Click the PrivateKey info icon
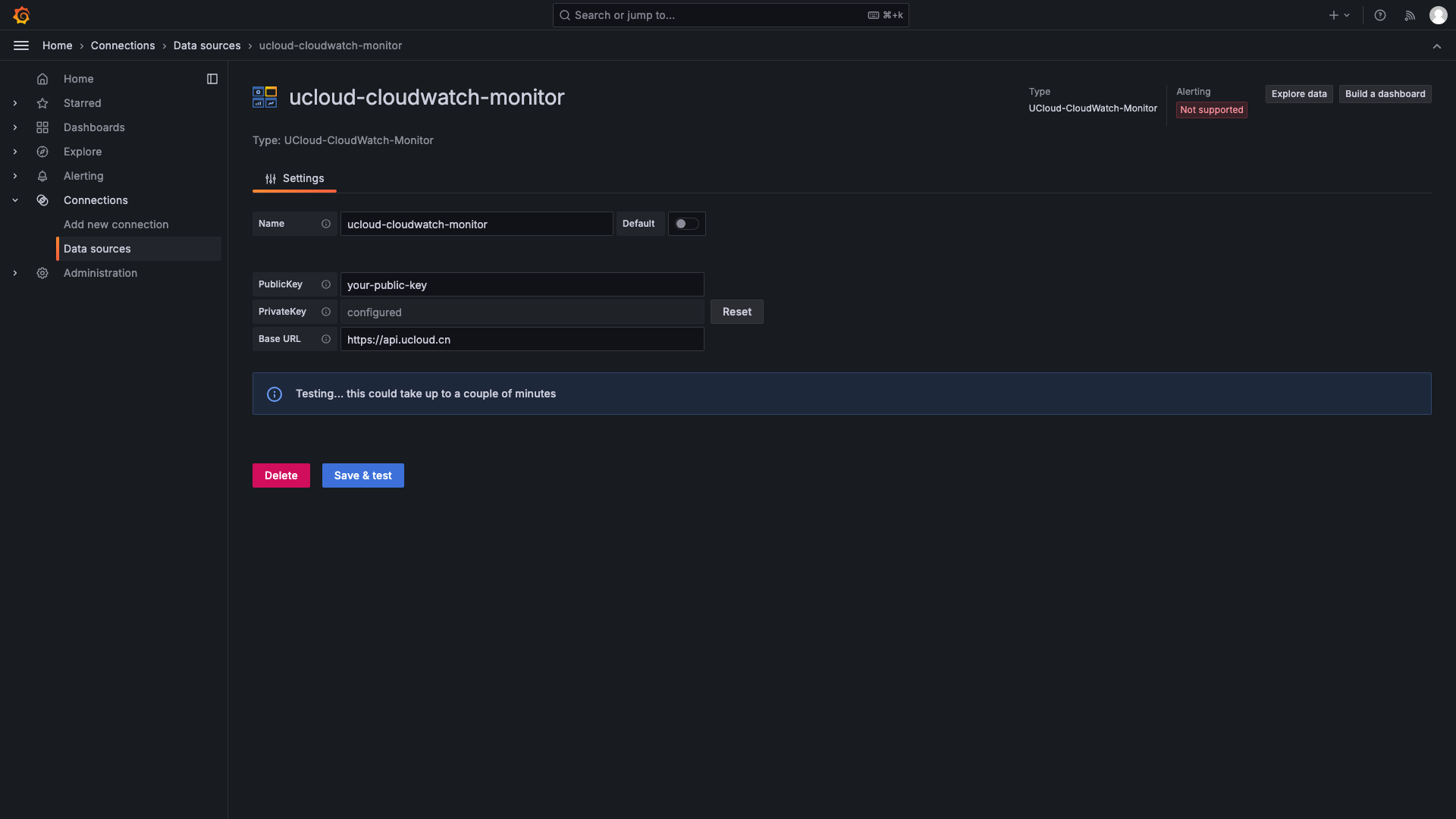Screen dimensions: 1456x819 pyautogui.click(x=326, y=312)
